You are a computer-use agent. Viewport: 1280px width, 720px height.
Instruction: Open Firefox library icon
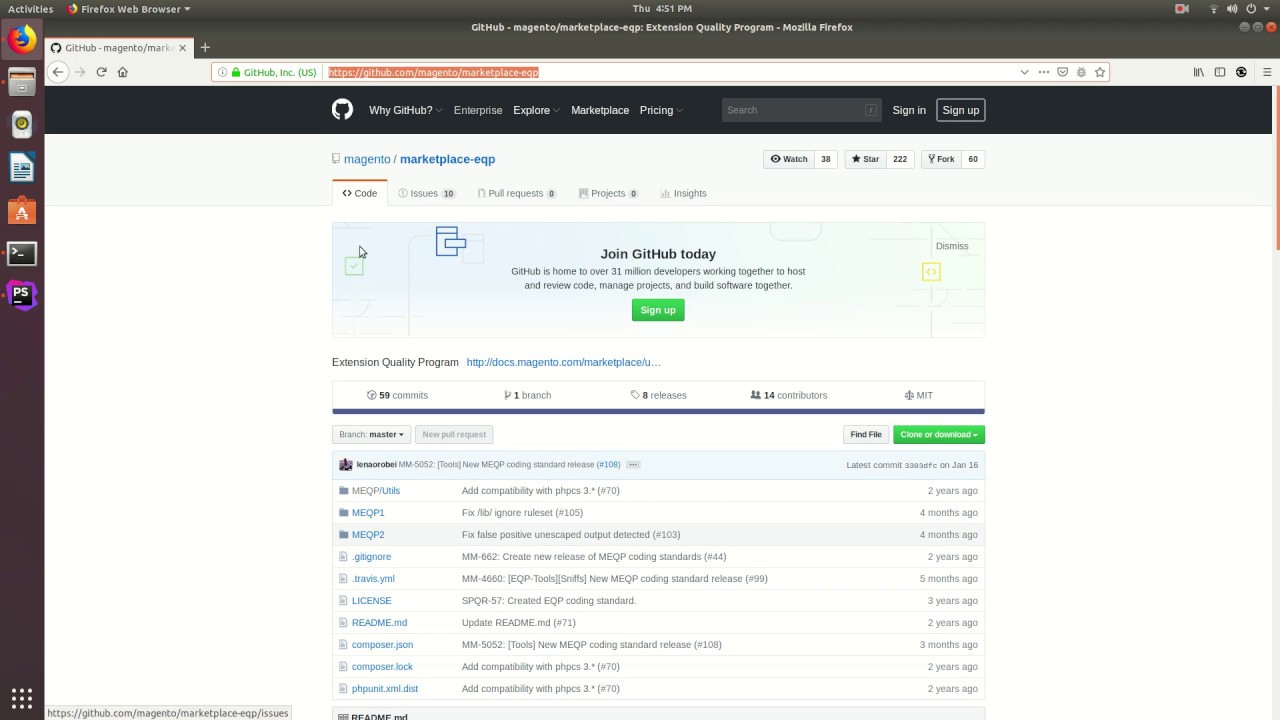(x=1198, y=72)
